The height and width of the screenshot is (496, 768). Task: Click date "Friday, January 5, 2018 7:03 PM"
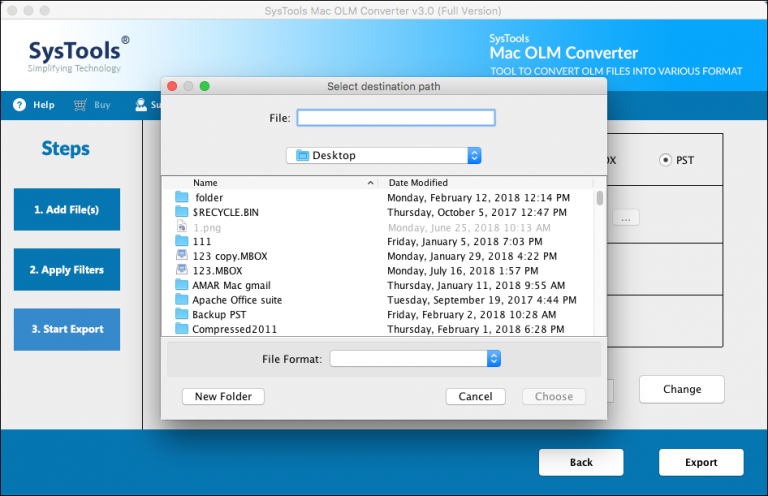point(465,241)
